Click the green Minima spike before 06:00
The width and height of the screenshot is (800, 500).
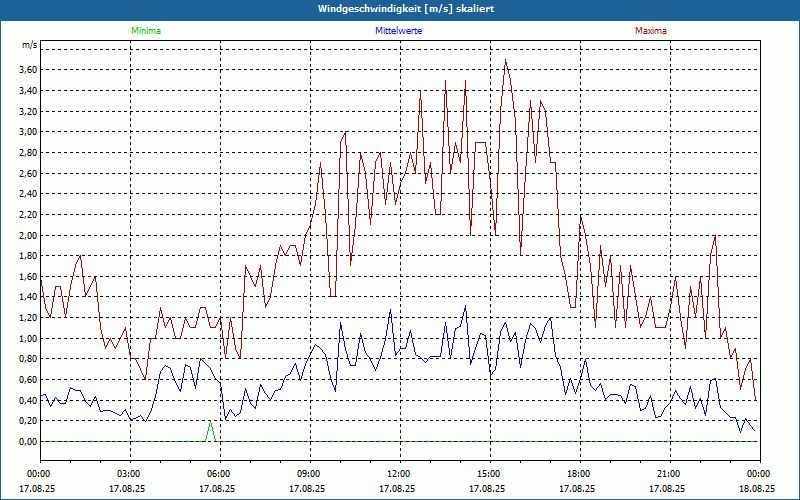[210, 431]
